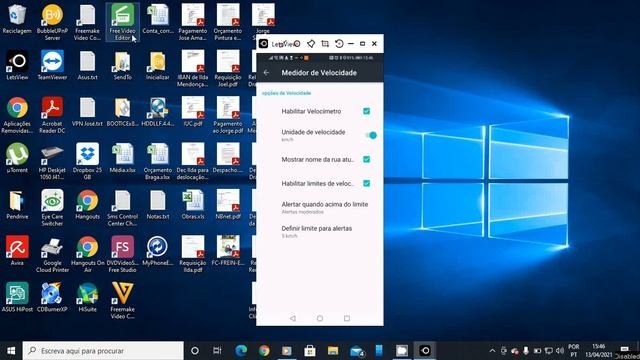Screen dimensions: 640x360
Task: Rotate the mirrored screen in LetsView
Action: 339,44
